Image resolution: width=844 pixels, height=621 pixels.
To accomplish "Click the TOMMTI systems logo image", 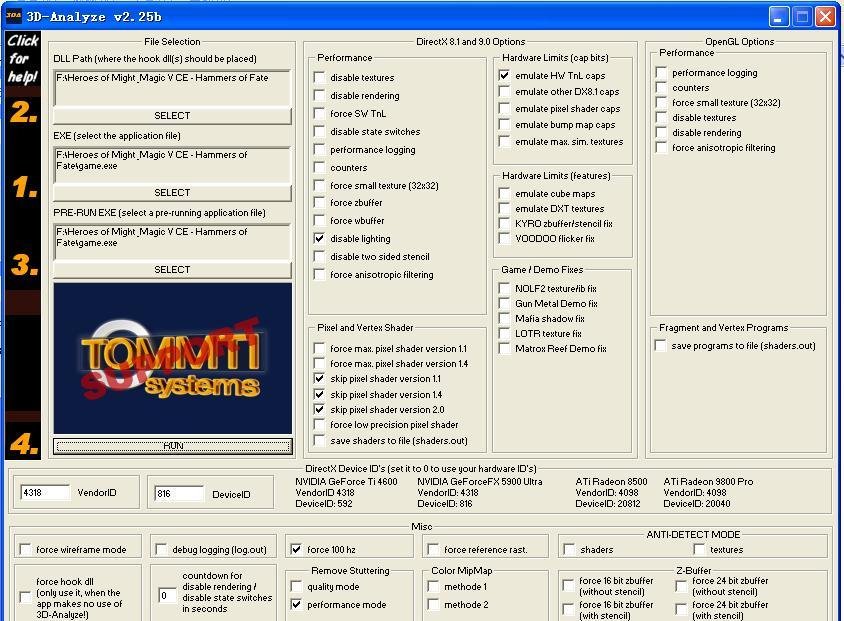I will pyautogui.click(x=172, y=357).
